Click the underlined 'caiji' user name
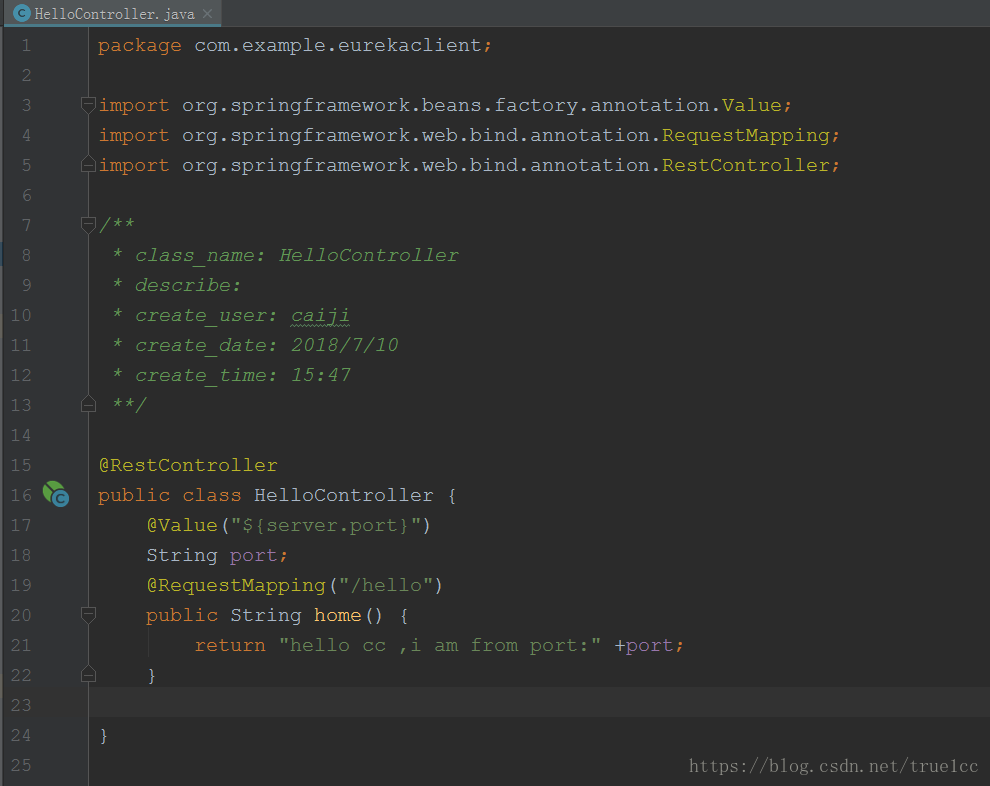The width and height of the screenshot is (990, 786). click(320, 316)
